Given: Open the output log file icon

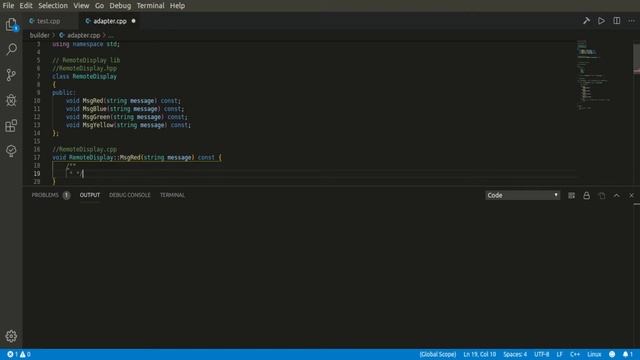Looking at the screenshot, I should click(x=602, y=196).
